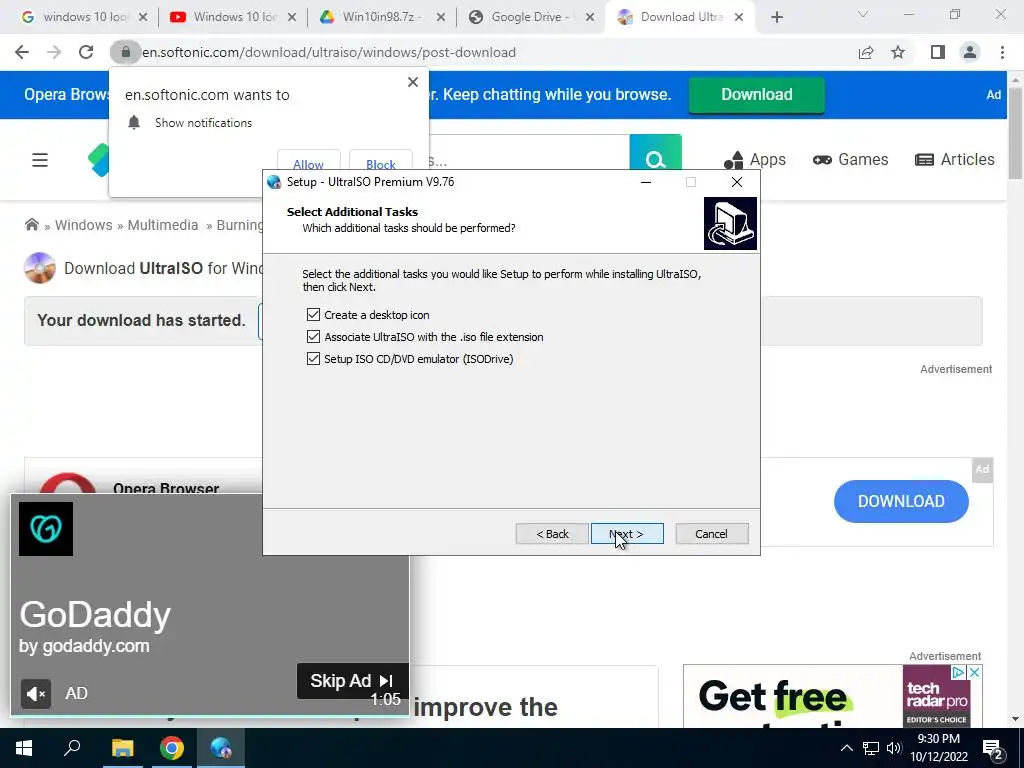Toggle Setup ISO CD/DVD emulator checkbox
Image resolution: width=1024 pixels, height=768 pixels.
313,359
